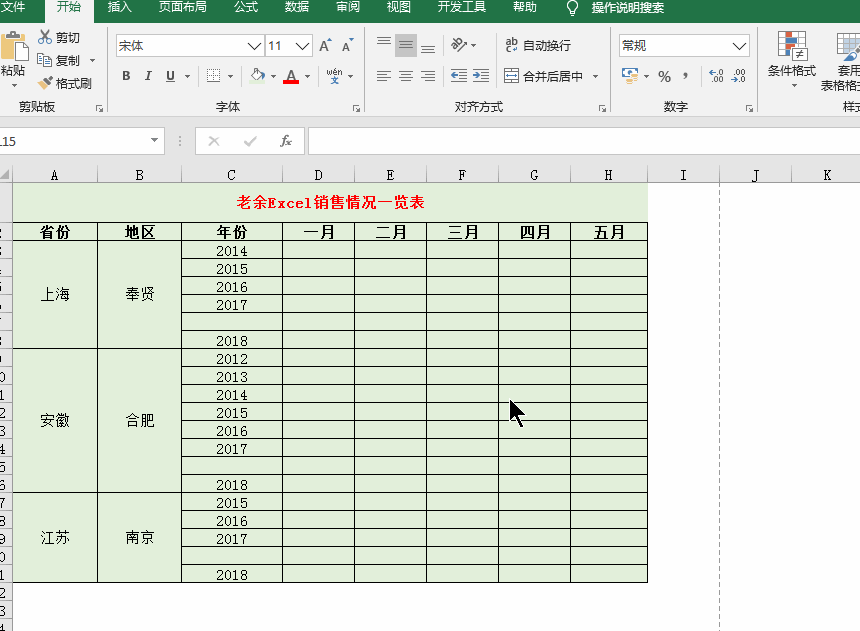Click the 操作说明搜索 search box
860x631 pixels.
pos(628,8)
